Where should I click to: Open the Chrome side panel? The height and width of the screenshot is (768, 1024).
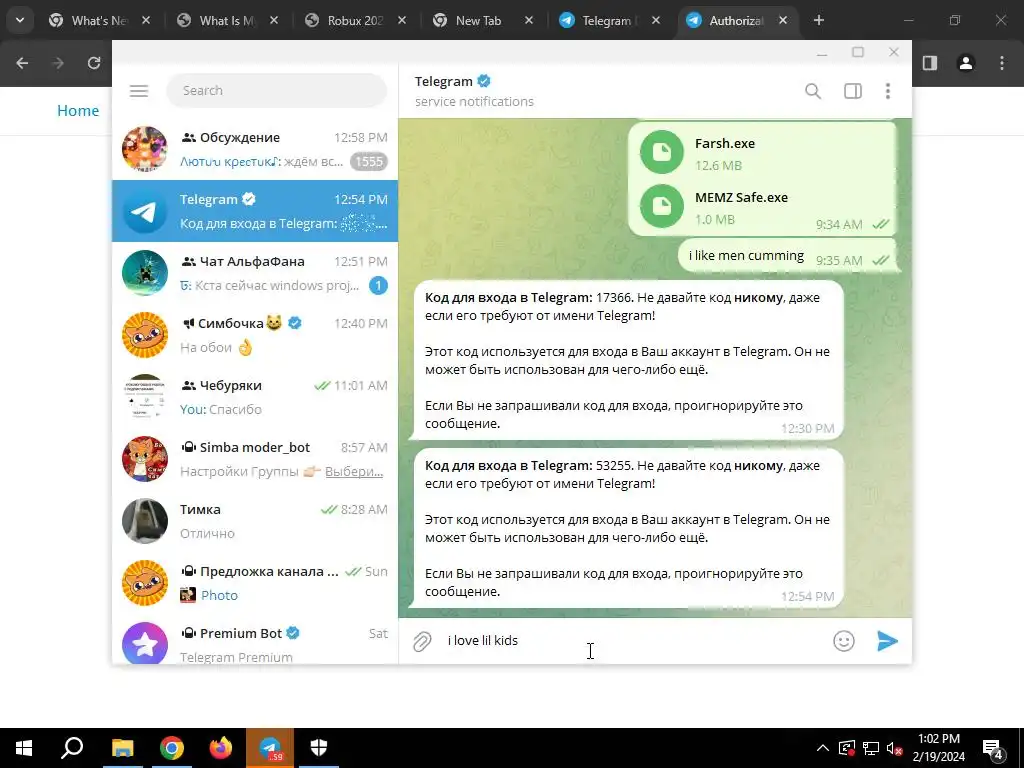tap(930, 63)
